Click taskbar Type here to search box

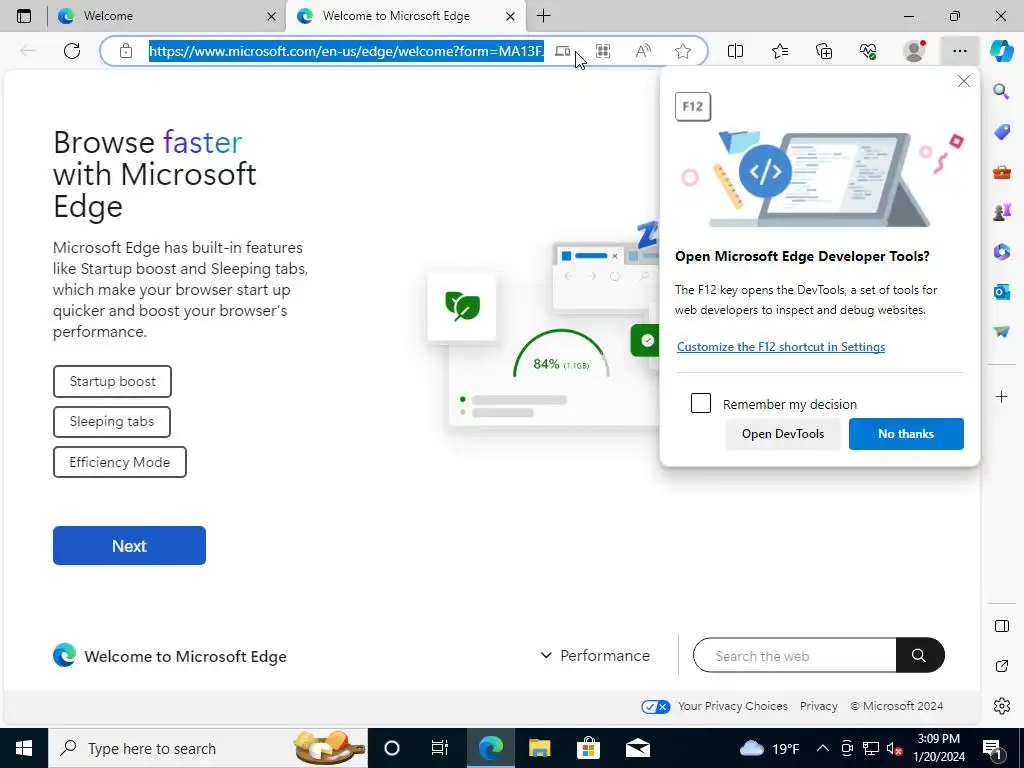point(208,748)
